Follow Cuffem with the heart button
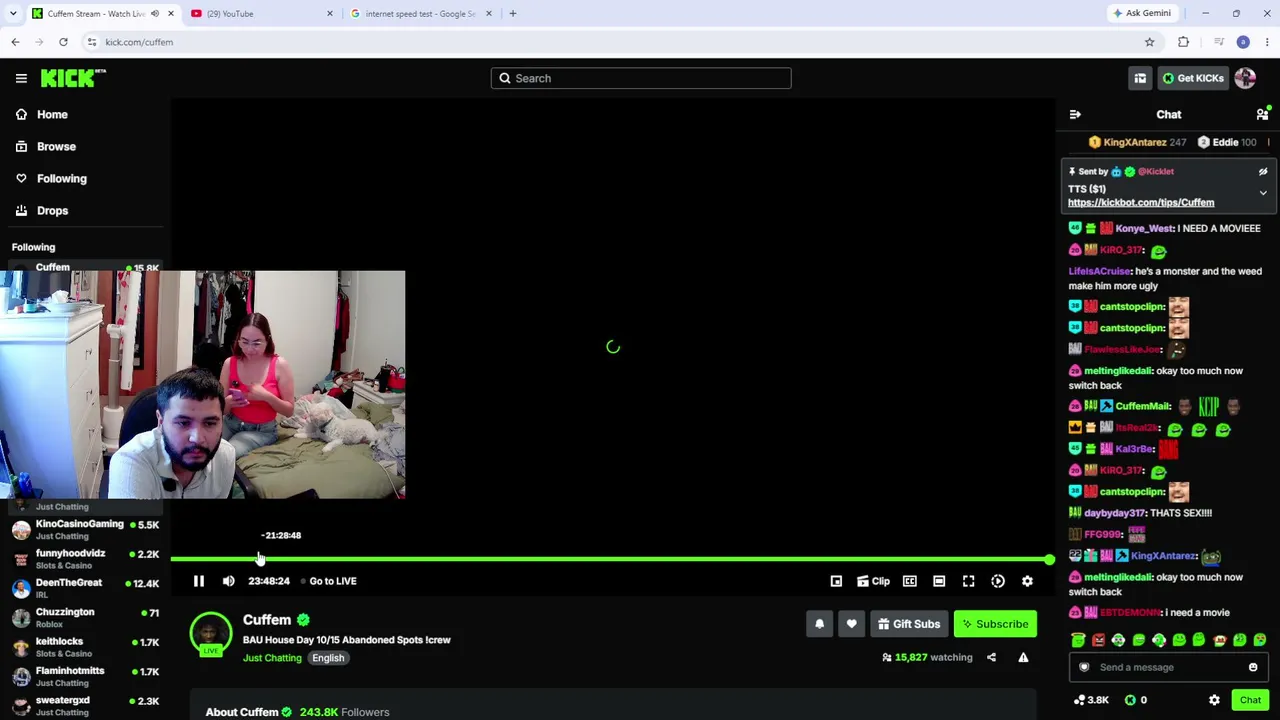This screenshot has height=720, width=1280. pos(851,624)
